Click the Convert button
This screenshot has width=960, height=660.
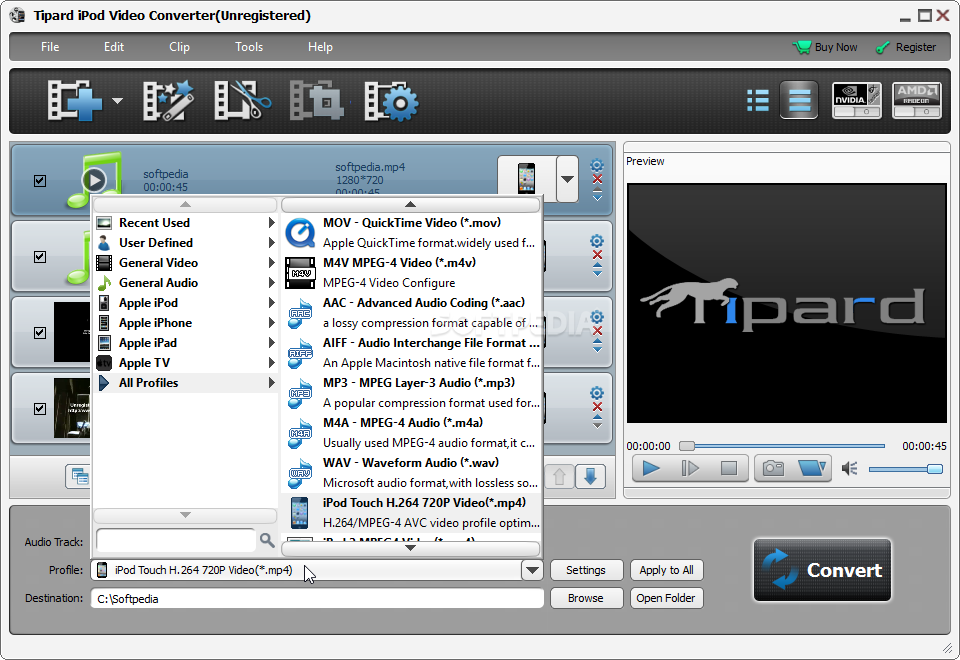tap(822, 570)
